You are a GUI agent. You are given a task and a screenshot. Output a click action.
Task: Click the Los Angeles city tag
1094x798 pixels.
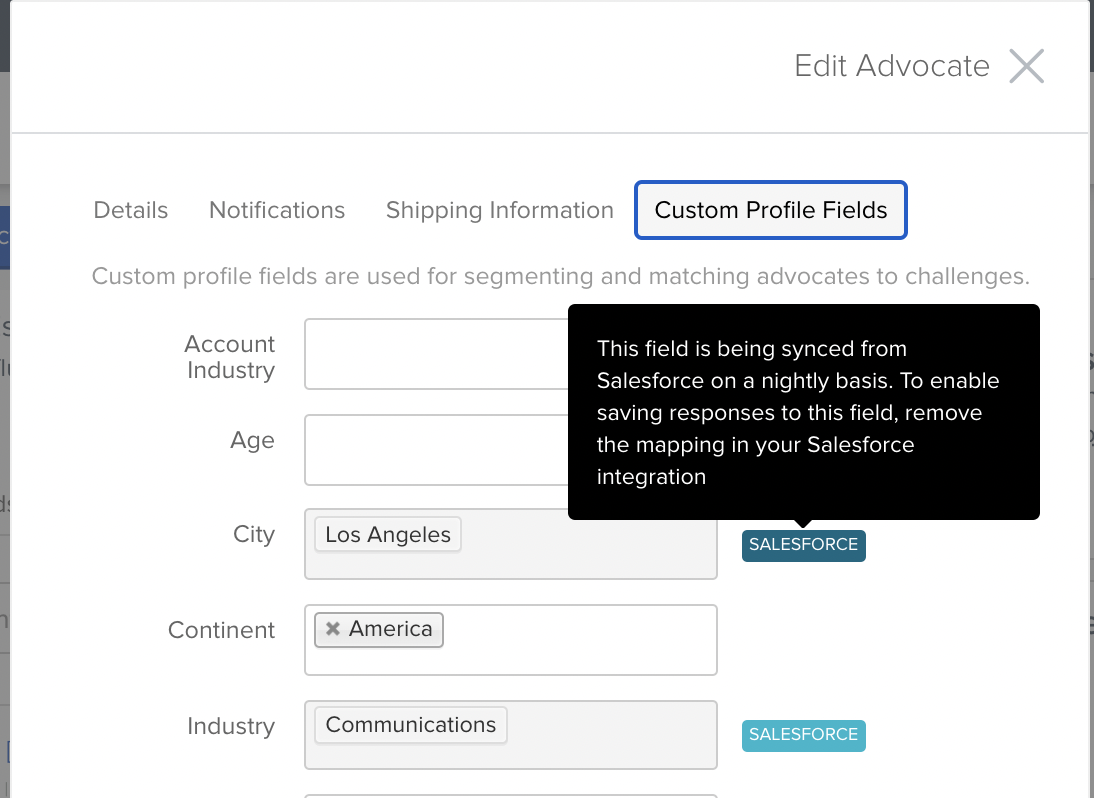click(388, 534)
